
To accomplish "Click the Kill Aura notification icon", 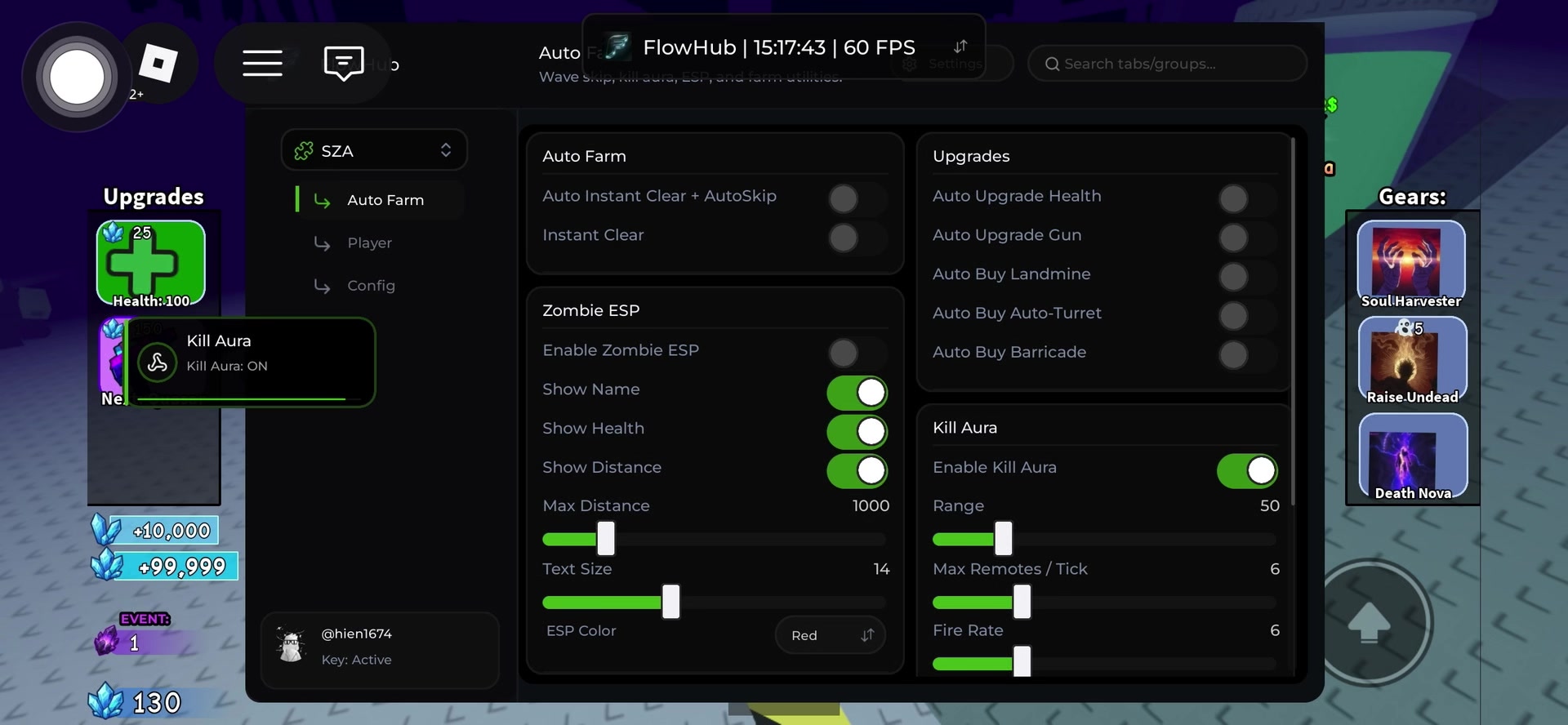I will point(158,362).
